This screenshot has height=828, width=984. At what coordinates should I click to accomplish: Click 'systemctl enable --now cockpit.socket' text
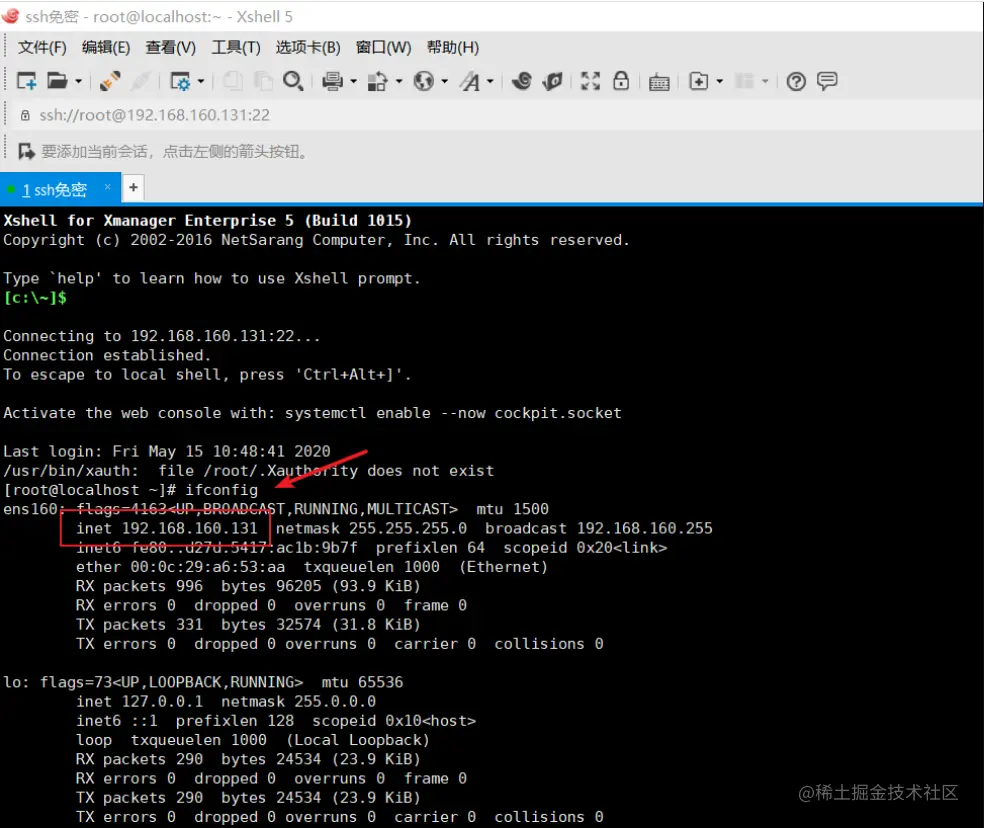[453, 413]
